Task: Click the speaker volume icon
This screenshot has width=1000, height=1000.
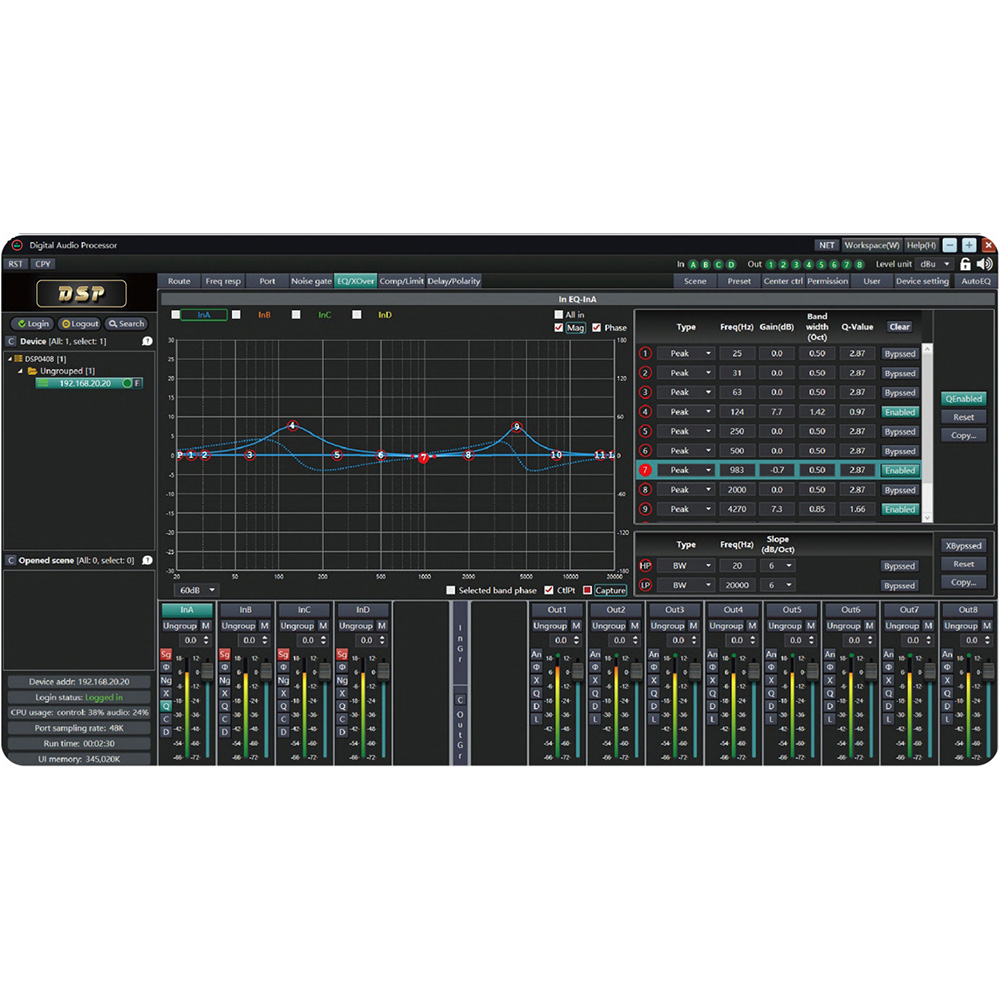Action: coord(985,264)
